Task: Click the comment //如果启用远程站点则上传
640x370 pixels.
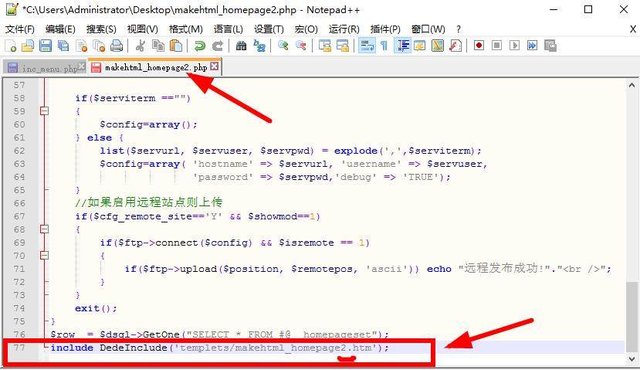Action: (149, 202)
